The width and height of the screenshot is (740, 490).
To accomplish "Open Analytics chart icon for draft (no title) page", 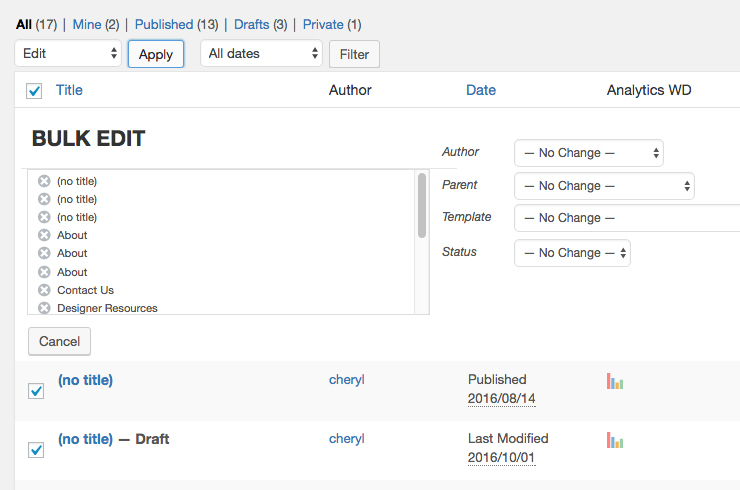I will pyautogui.click(x=615, y=440).
